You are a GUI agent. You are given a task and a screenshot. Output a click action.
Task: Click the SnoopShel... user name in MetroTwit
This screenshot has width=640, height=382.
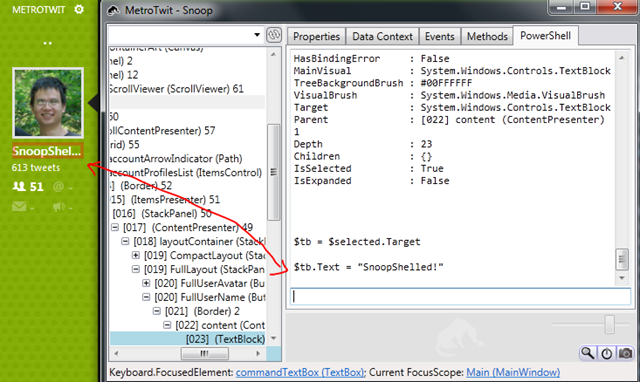coord(48,151)
